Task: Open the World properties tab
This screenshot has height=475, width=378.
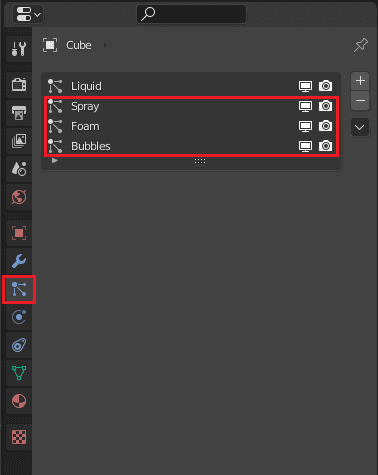Action: [19, 197]
